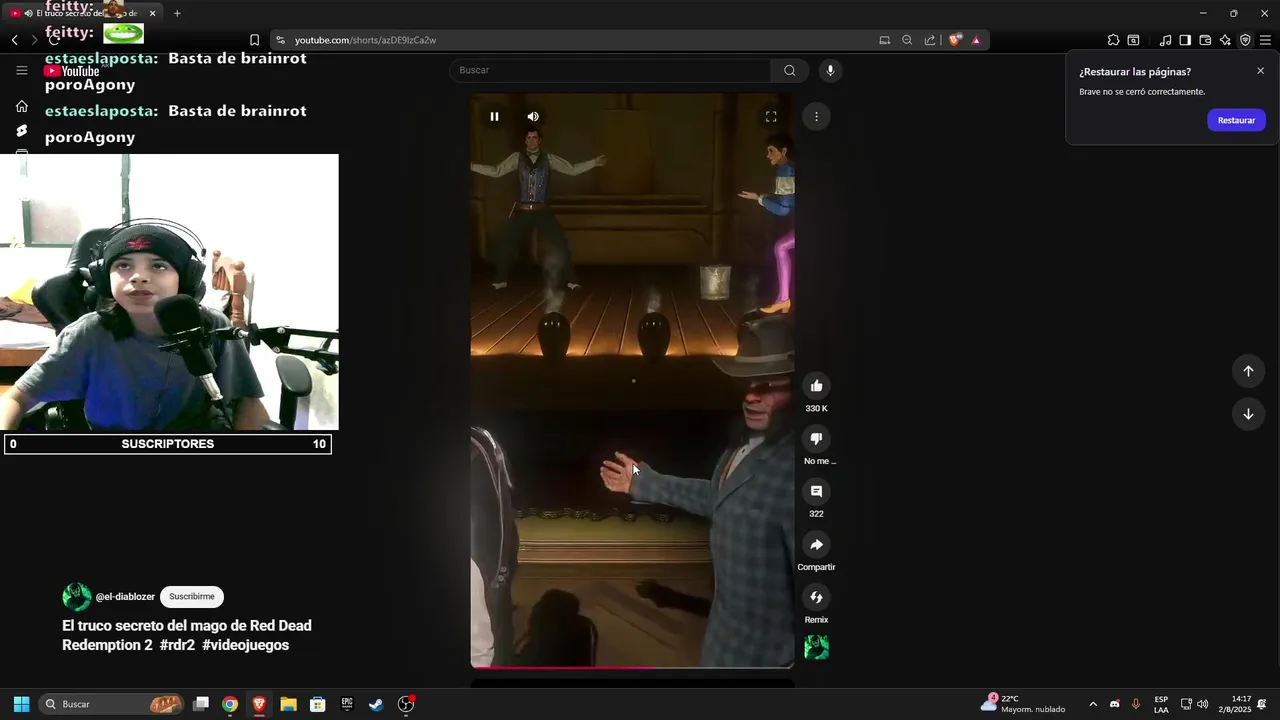
Task: Click the #rdr2 hashtag
Action: point(177,645)
